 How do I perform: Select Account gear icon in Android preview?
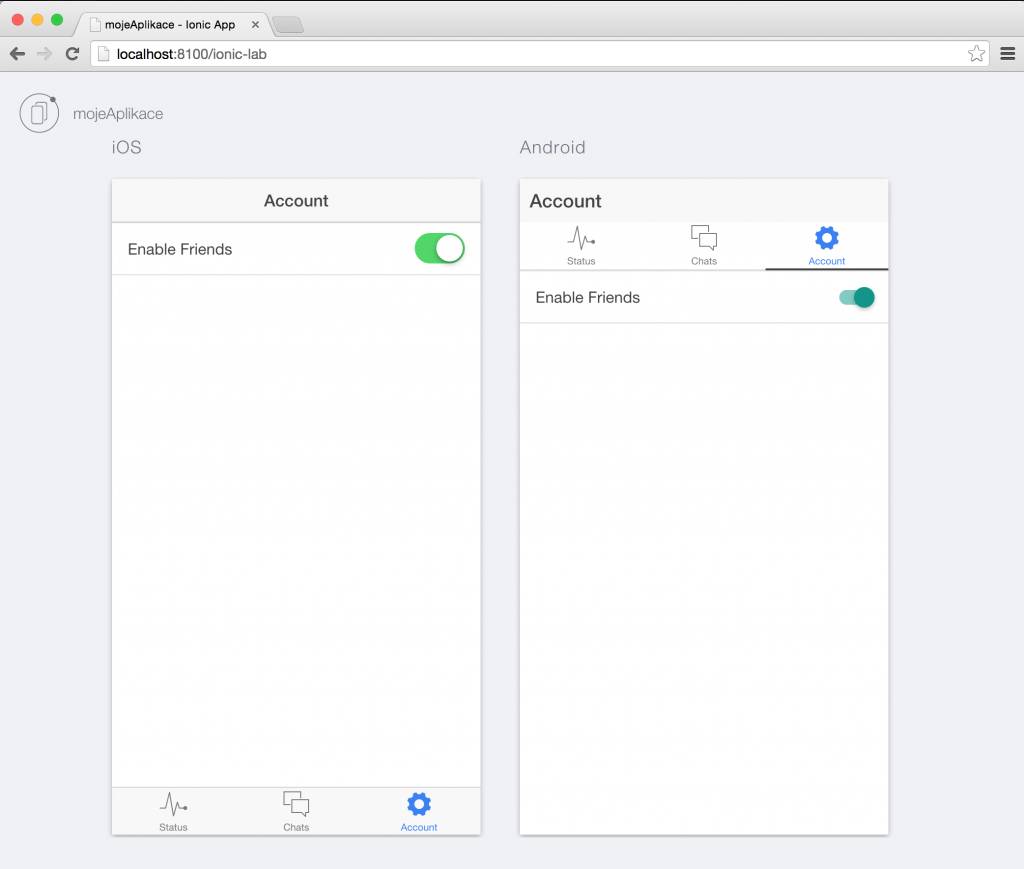point(827,238)
